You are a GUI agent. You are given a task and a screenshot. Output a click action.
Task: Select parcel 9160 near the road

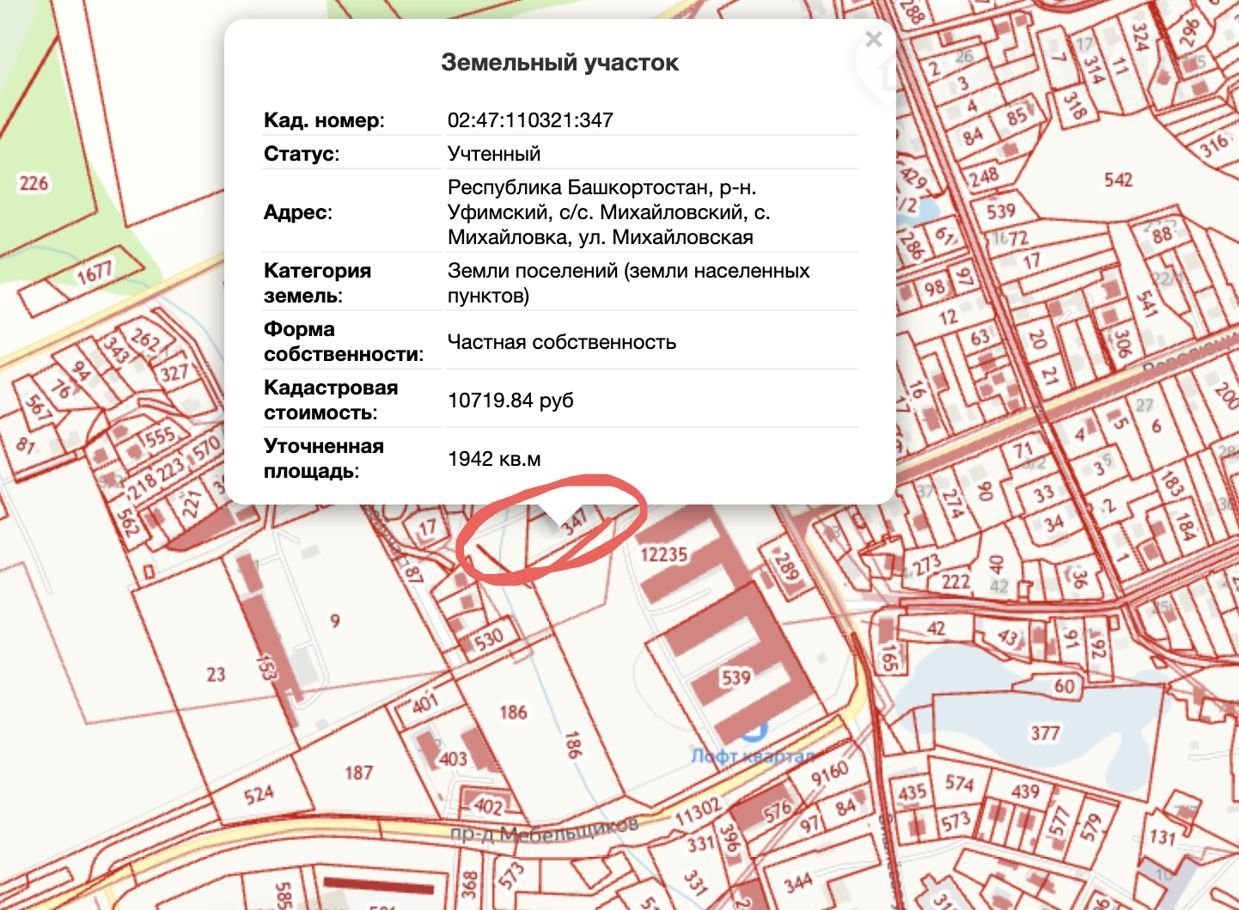pyautogui.click(x=829, y=772)
